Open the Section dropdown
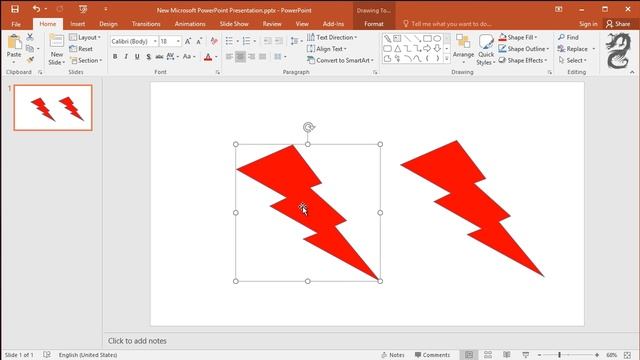The width and height of the screenshot is (640, 360). (x=85, y=60)
